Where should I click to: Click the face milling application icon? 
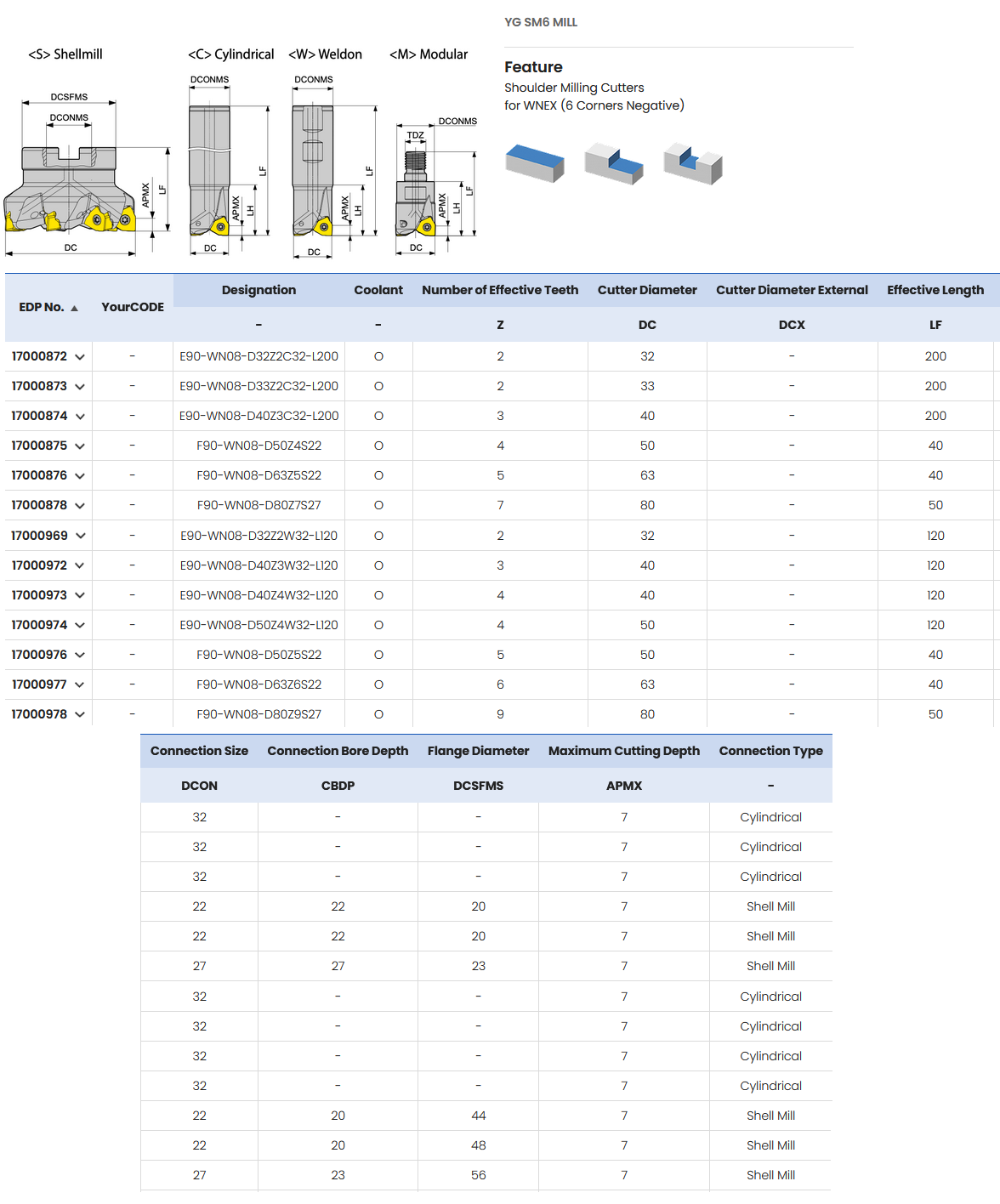(534, 162)
